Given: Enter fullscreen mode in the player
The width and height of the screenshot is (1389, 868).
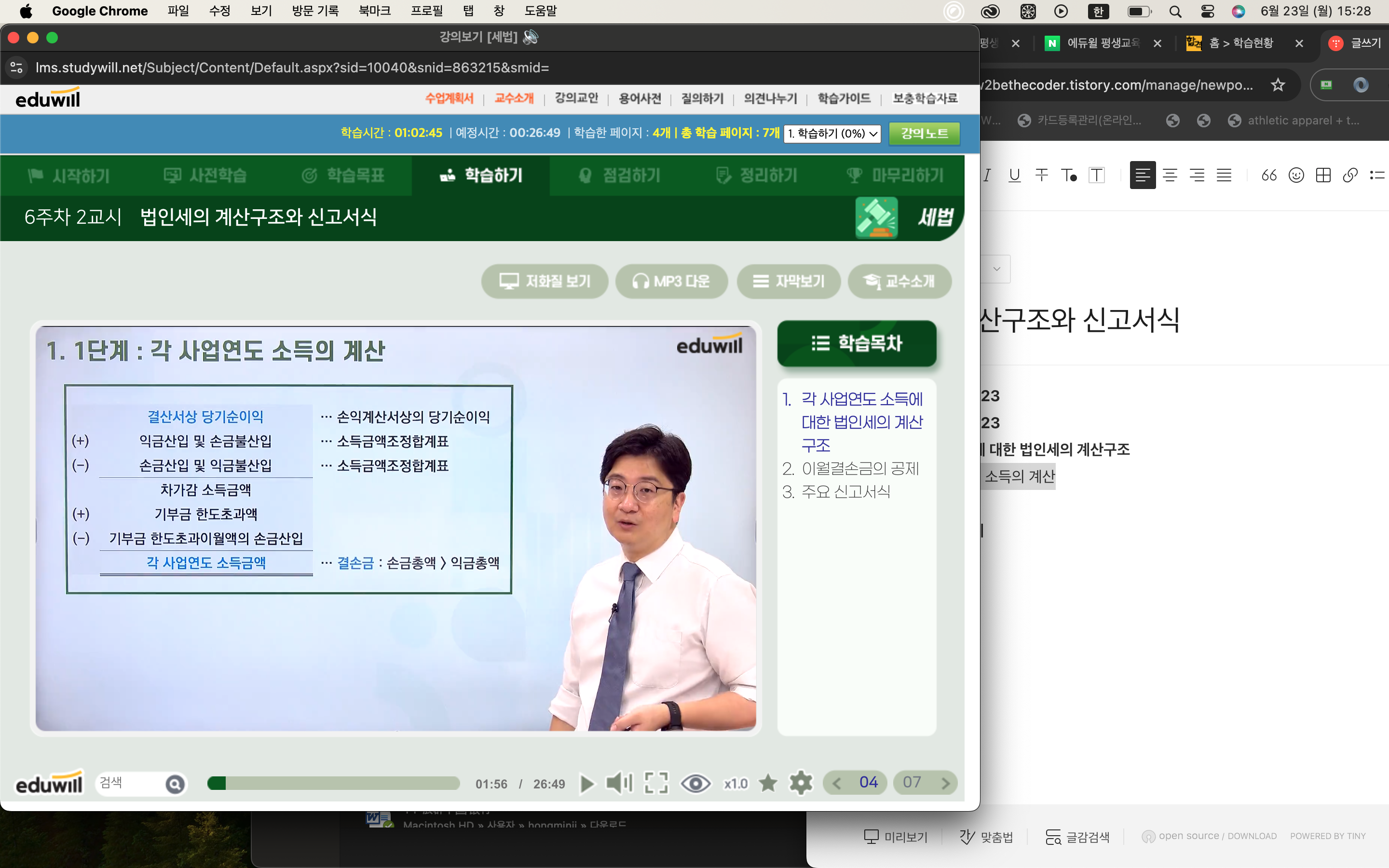Looking at the screenshot, I should tap(656, 784).
